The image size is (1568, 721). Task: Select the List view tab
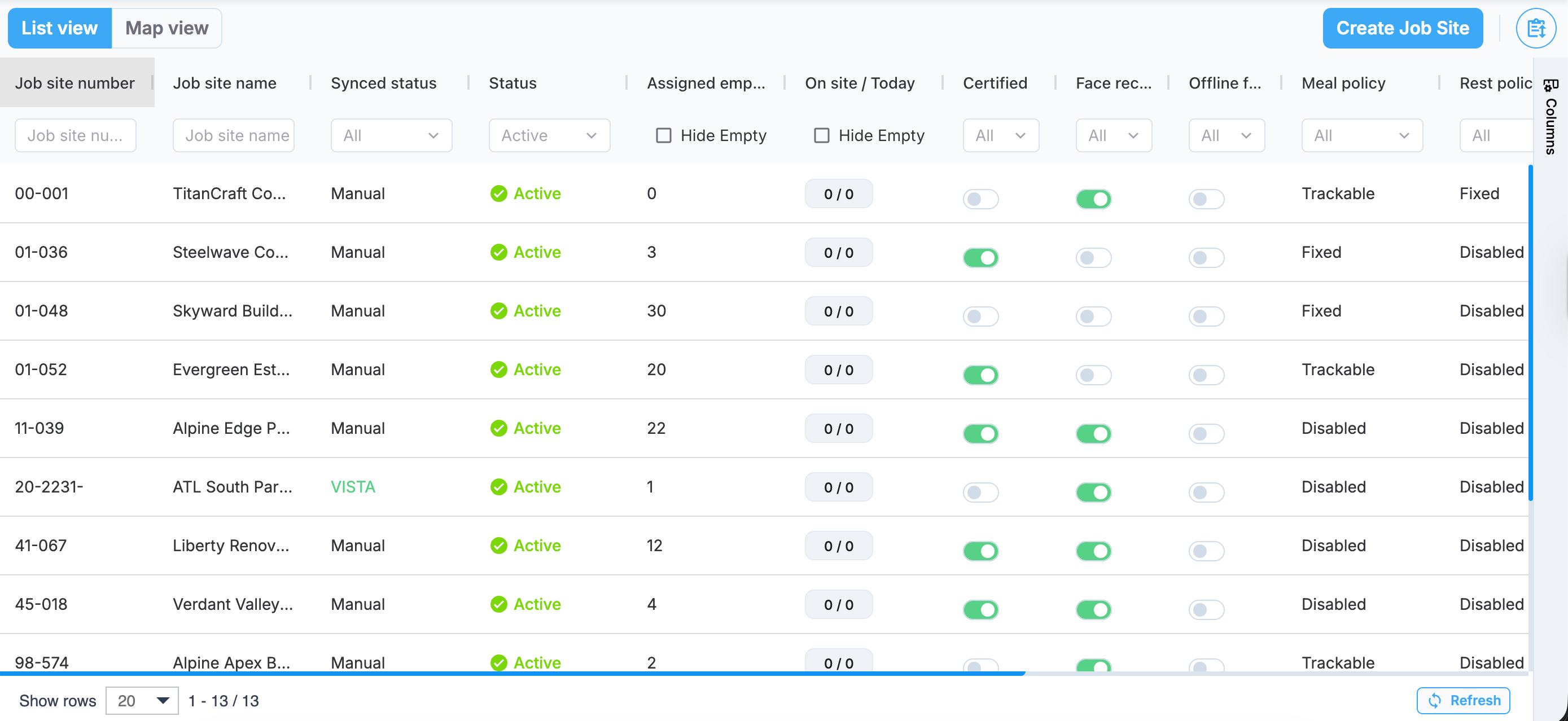click(x=60, y=29)
